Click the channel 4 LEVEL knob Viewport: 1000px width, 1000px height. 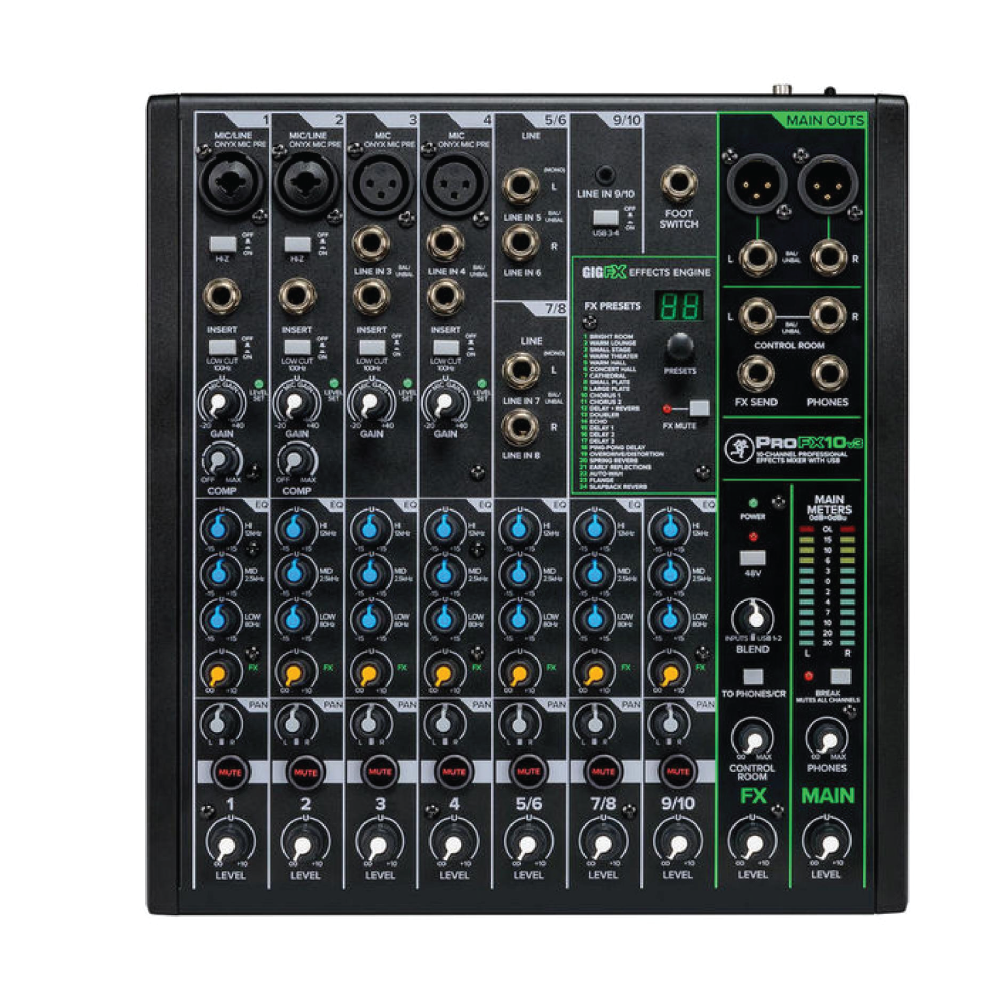pos(453,843)
